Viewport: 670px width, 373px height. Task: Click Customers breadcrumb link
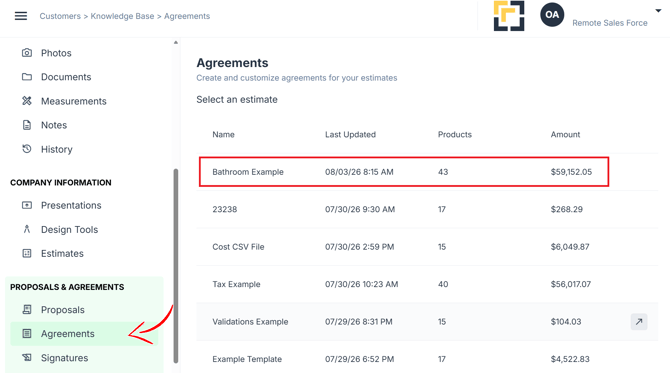pyautogui.click(x=60, y=16)
